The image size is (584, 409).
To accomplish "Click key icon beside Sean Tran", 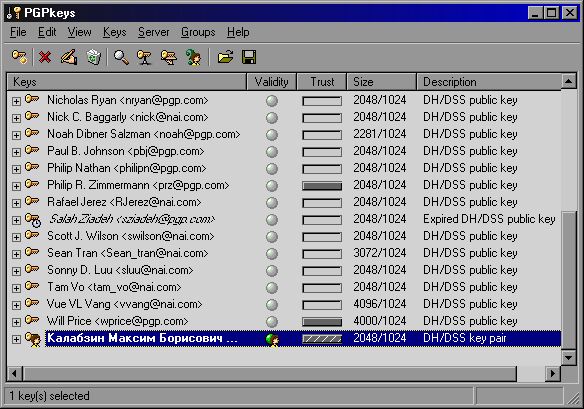I will [x=32, y=252].
